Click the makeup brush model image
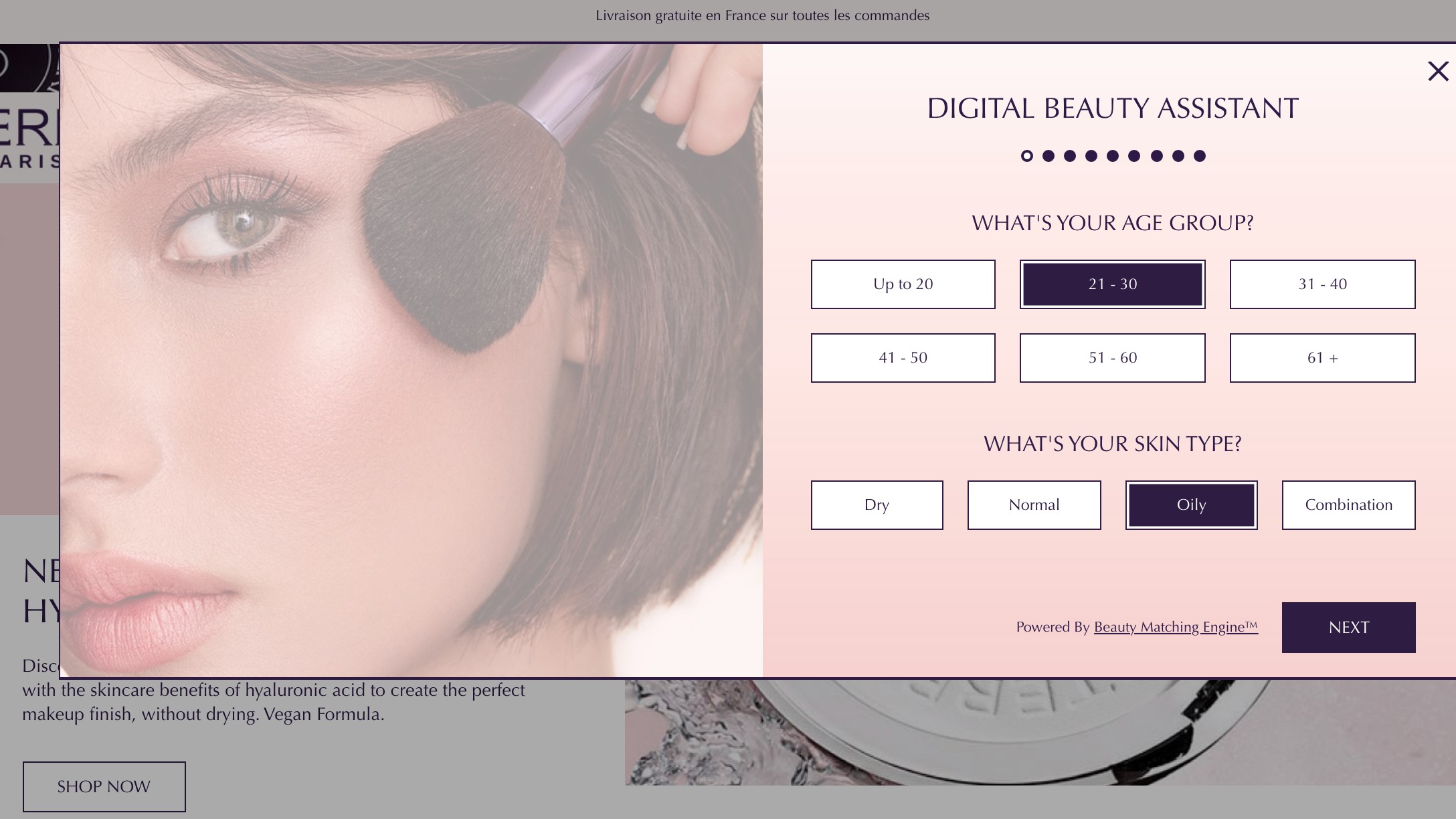 (412, 361)
